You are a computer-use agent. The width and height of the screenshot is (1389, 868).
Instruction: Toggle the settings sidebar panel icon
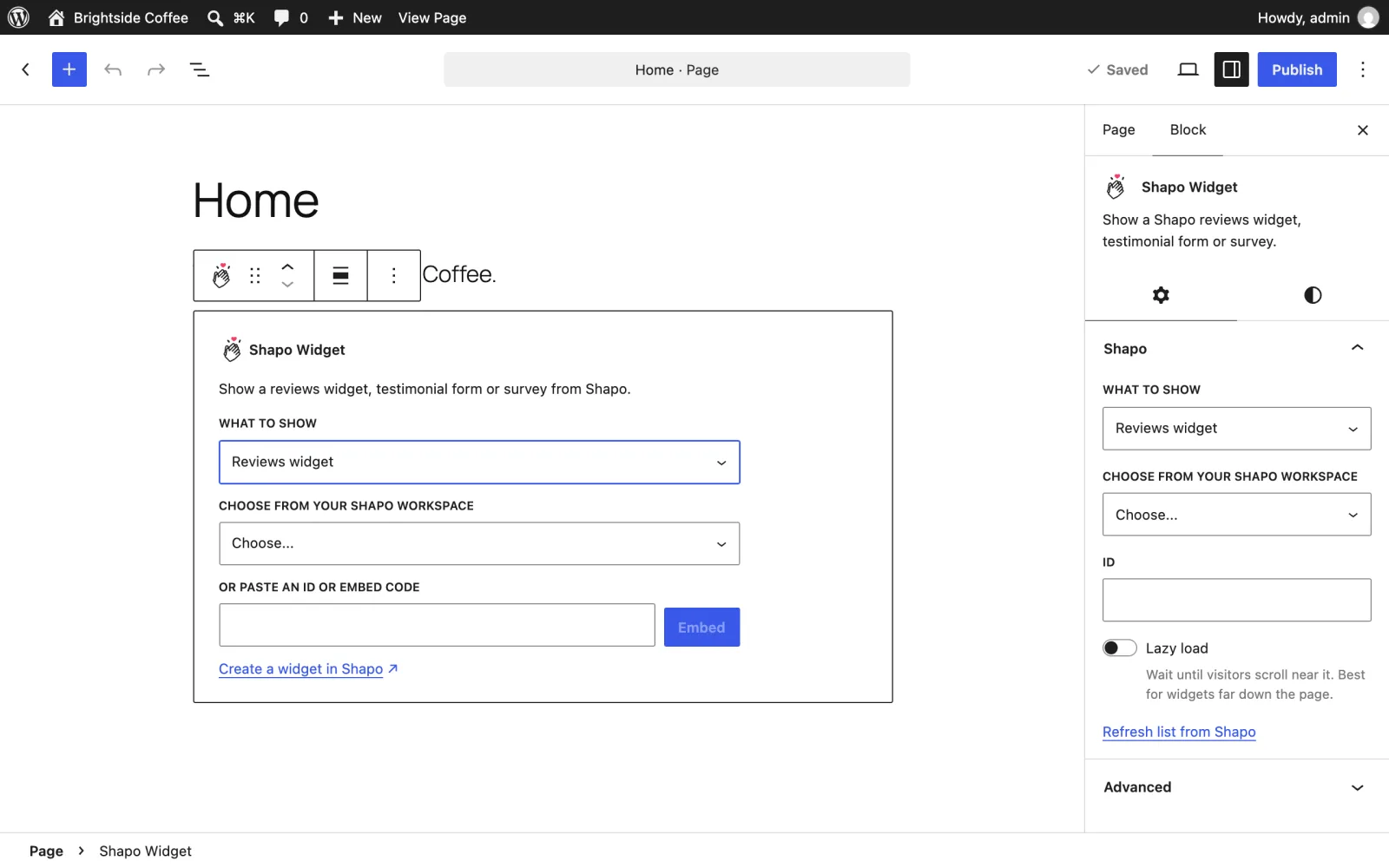click(1231, 69)
